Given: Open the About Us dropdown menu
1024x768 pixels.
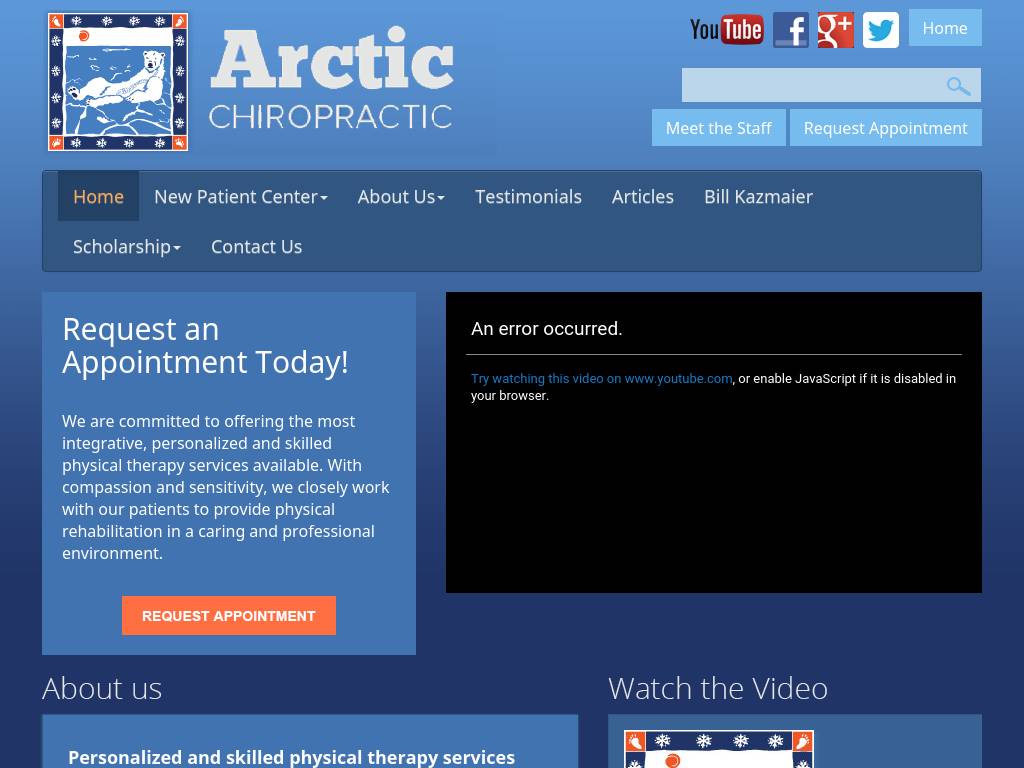Looking at the screenshot, I should (x=400, y=197).
